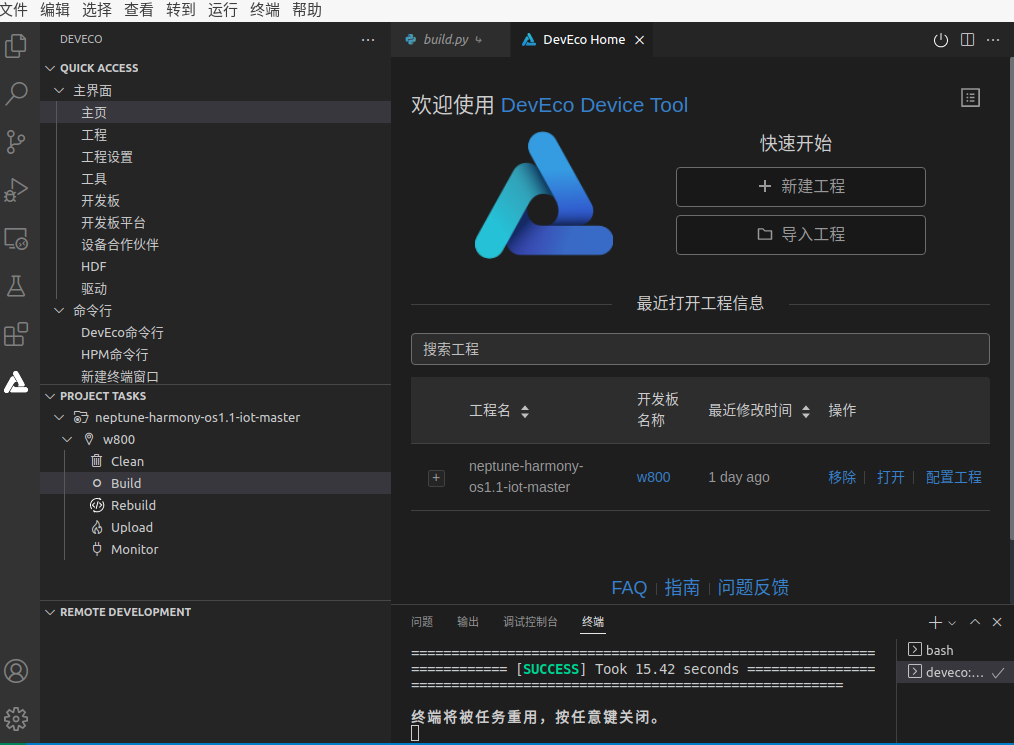Collapse neptune-harmony-os1.1-iot-master project node
The image size is (1014, 745).
(x=59, y=418)
